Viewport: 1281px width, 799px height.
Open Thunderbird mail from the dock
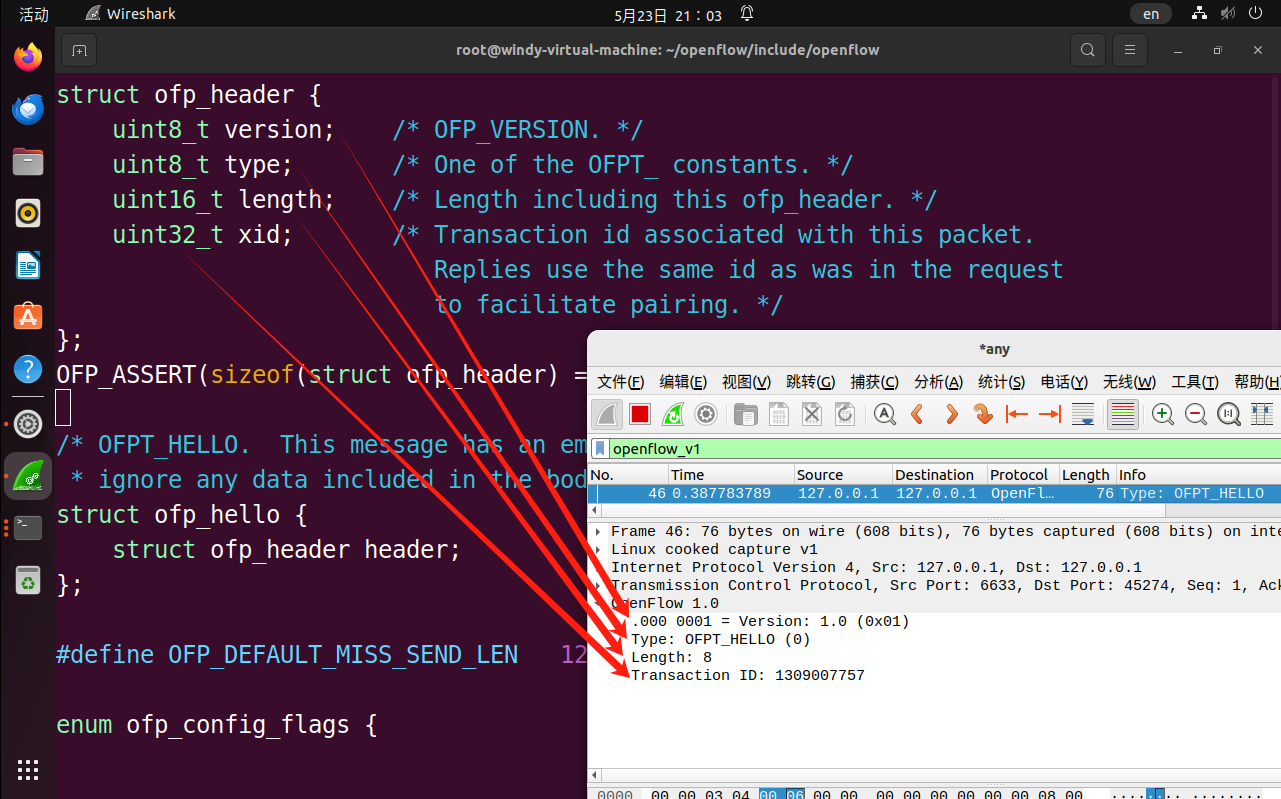pyautogui.click(x=28, y=108)
